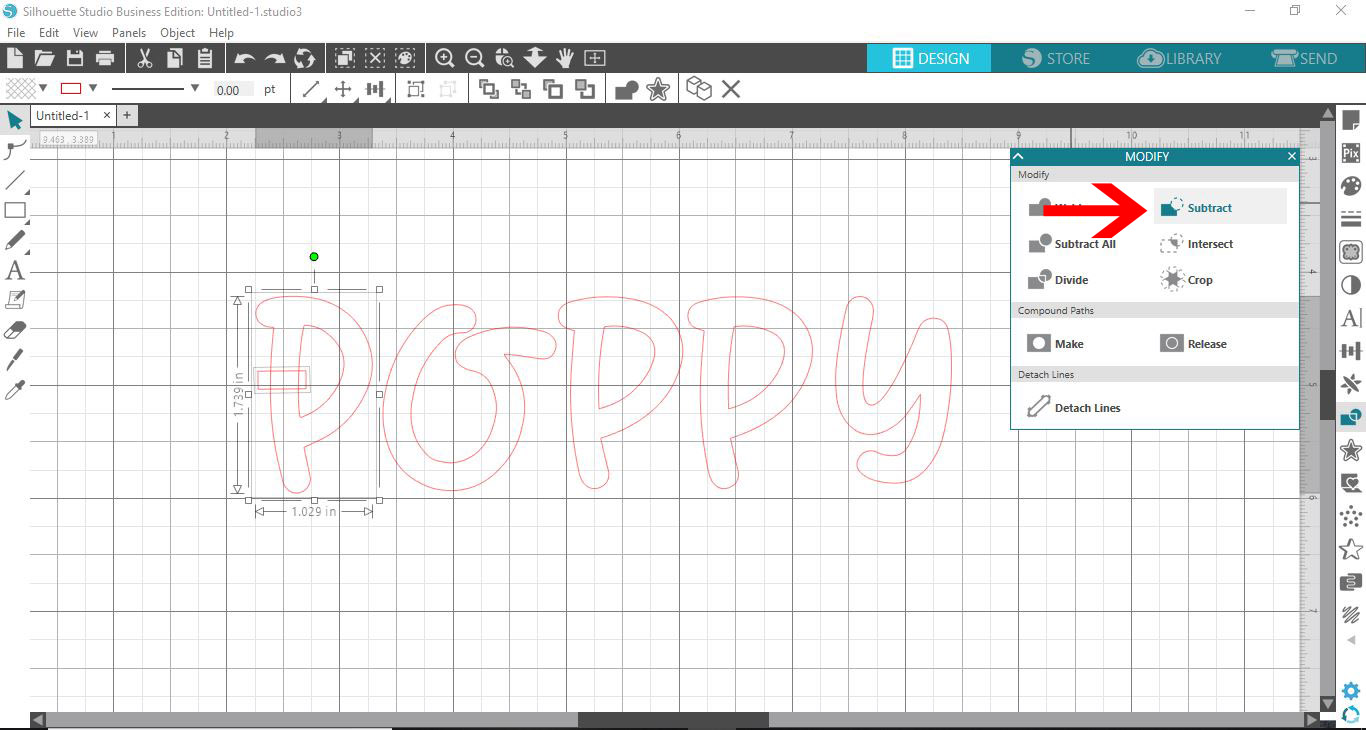The image size is (1366, 730).
Task: Open the File menu
Action: point(15,33)
